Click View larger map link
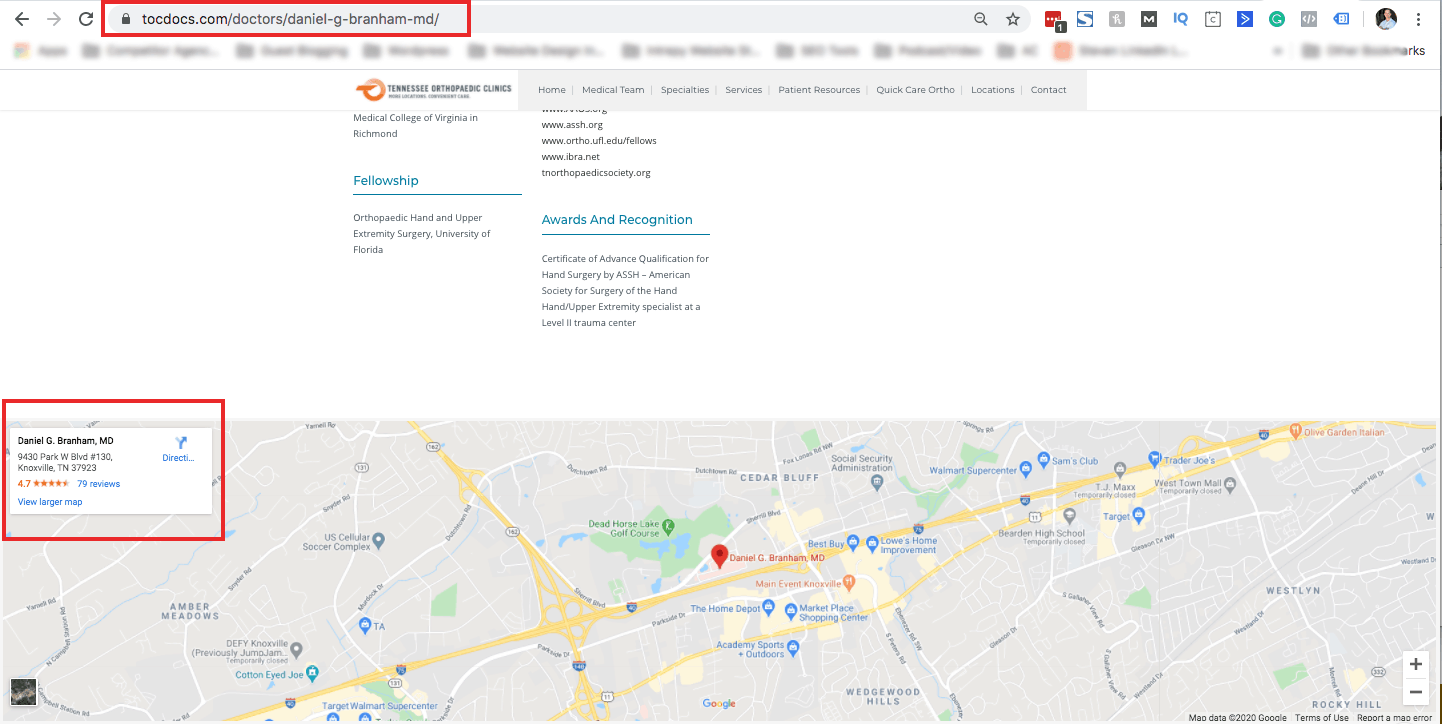Screen dimensions: 1442x724 click(x=50, y=502)
